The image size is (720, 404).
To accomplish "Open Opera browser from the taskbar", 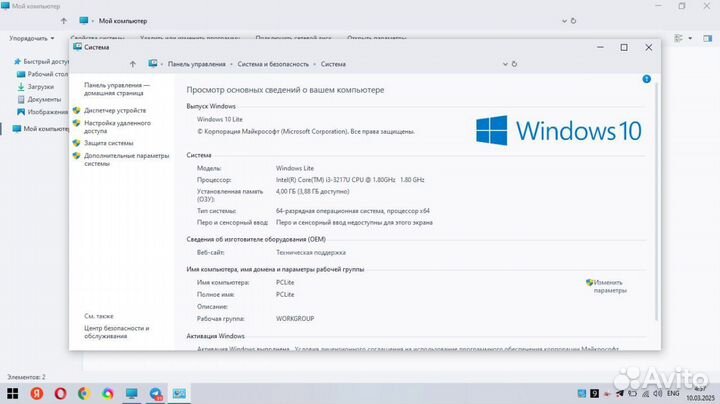I will pyautogui.click(x=61, y=393).
